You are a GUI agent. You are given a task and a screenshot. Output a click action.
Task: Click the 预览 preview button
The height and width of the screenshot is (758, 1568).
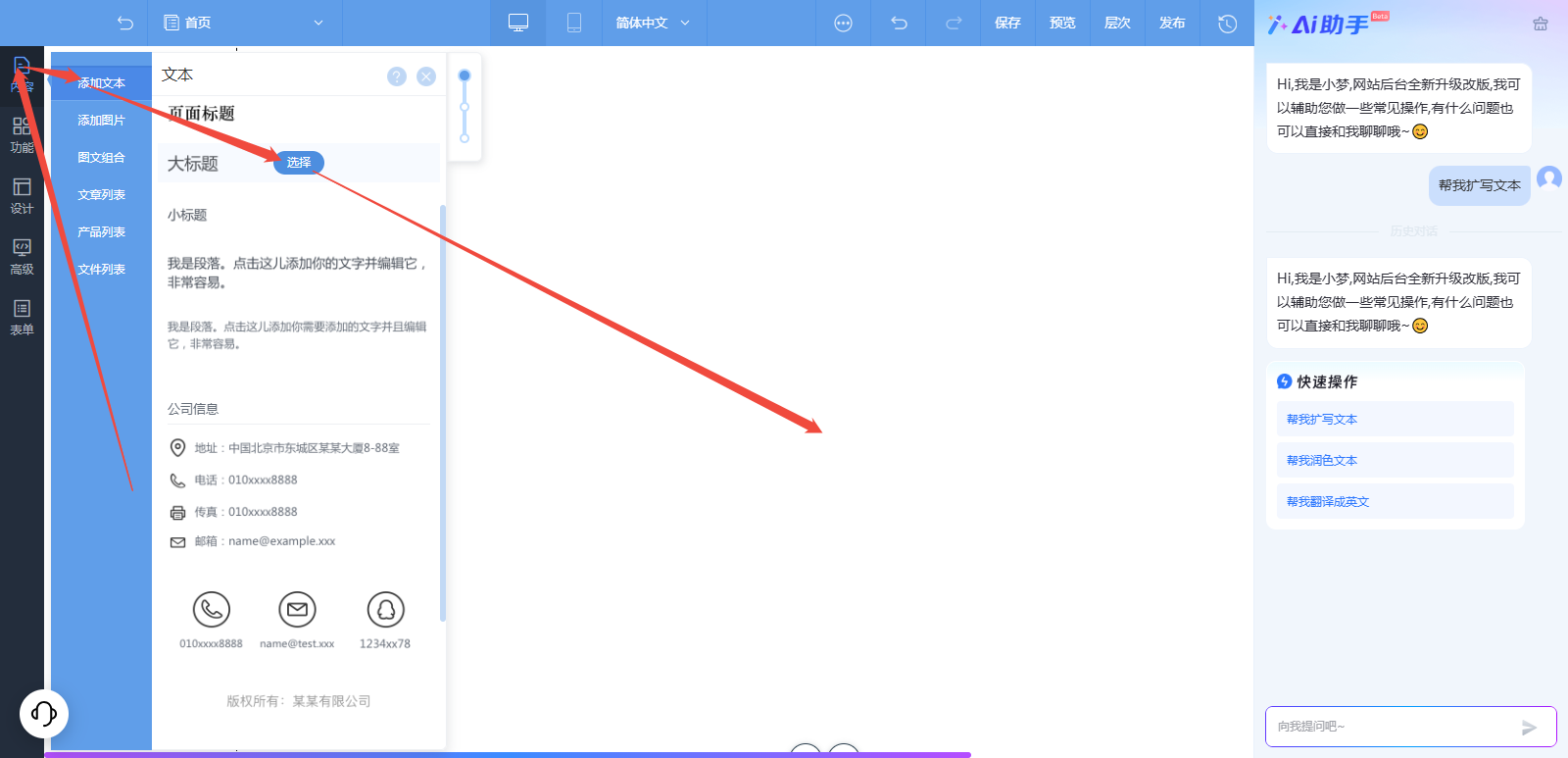pyautogui.click(x=1062, y=23)
